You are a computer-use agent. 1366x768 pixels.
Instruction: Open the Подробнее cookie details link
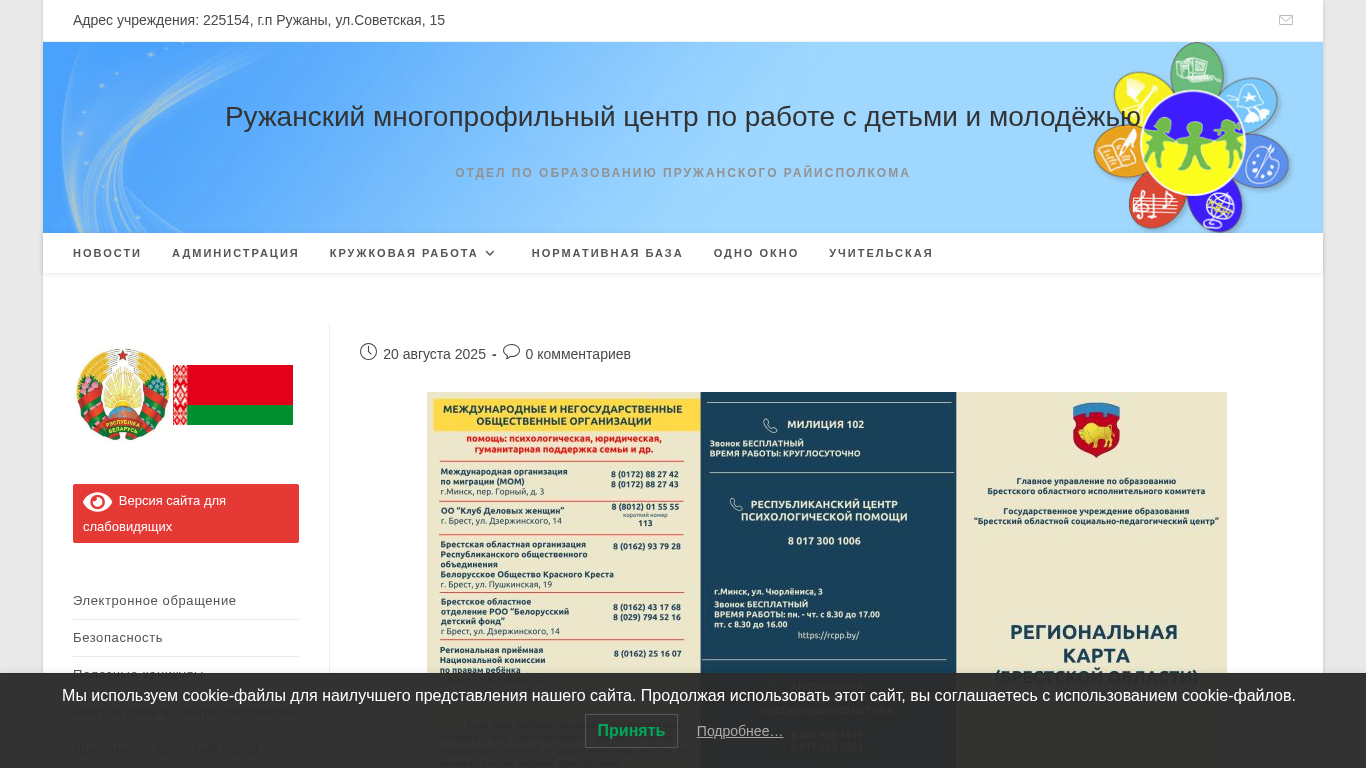[740, 731]
